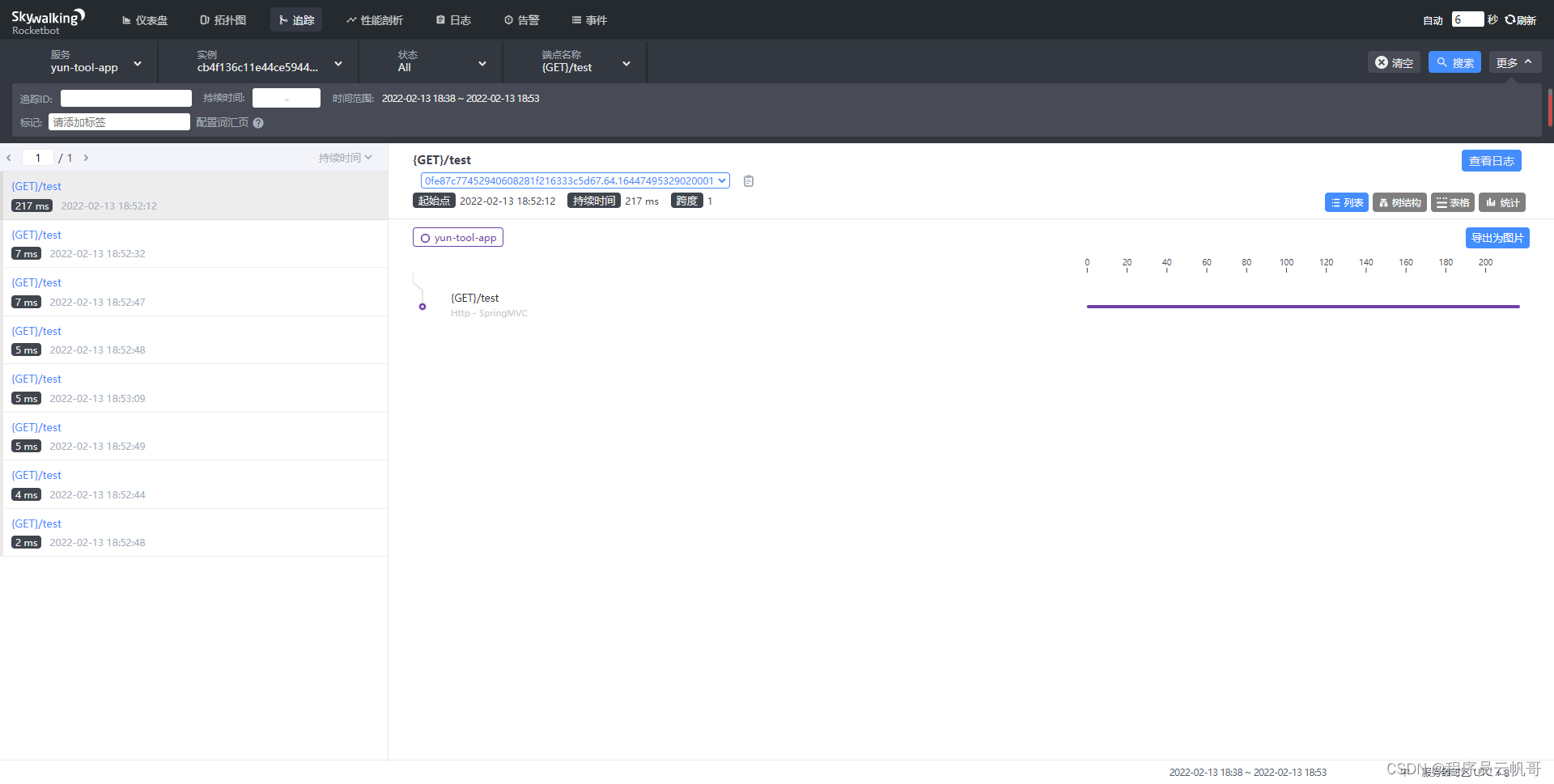
Task: Open the 事件 events tab
Action: pos(589,20)
